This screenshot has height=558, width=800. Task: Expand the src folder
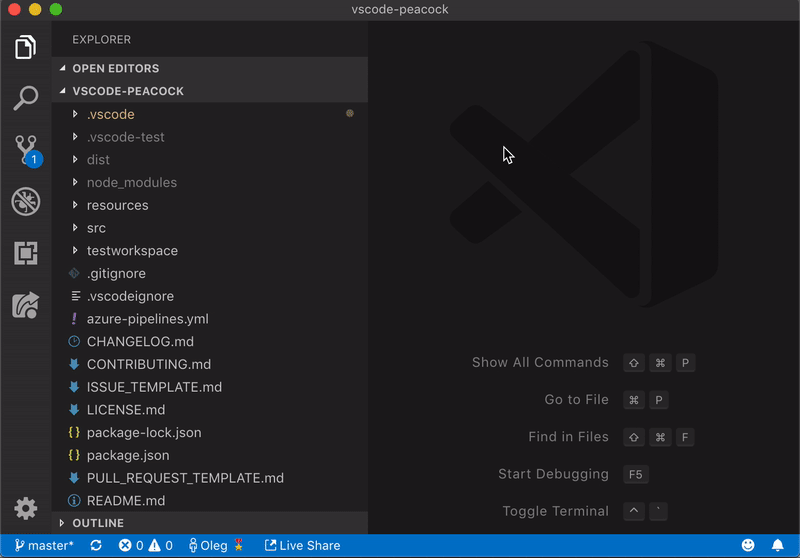(96, 228)
